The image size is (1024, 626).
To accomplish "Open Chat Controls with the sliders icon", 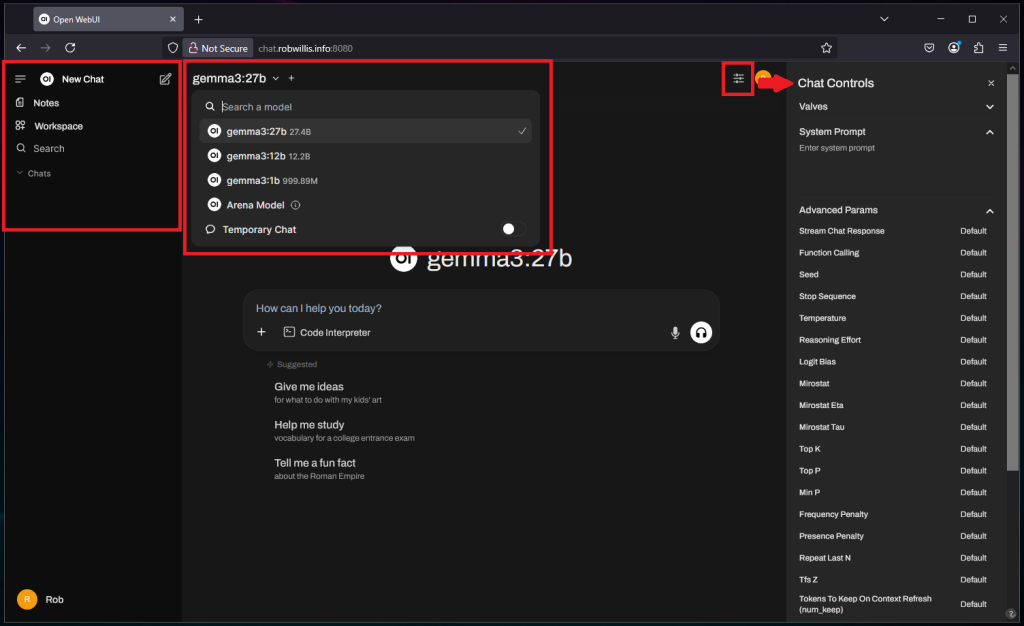I will [737, 78].
